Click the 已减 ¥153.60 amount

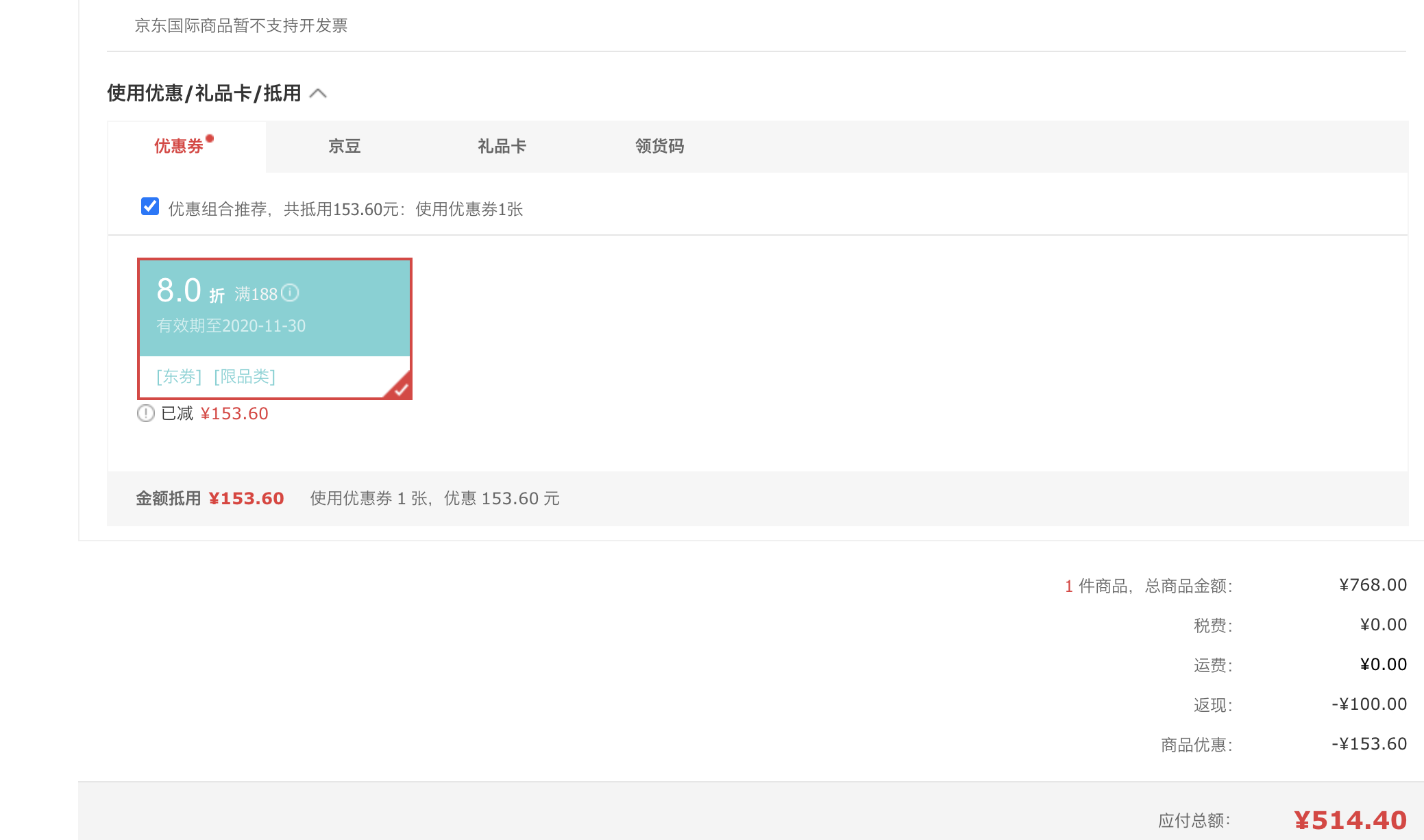point(234,414)
